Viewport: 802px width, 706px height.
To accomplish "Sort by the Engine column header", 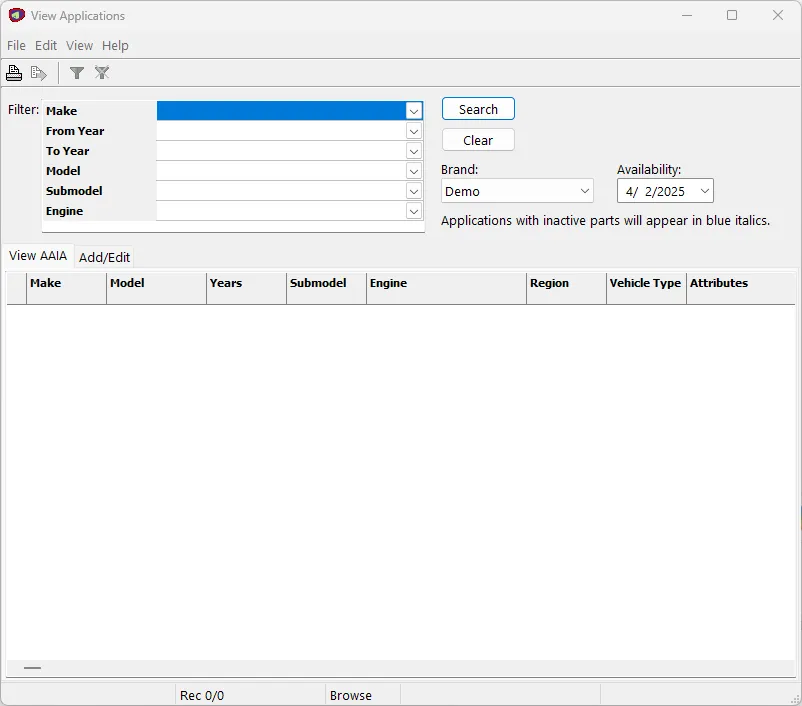I will pos(446,284).
